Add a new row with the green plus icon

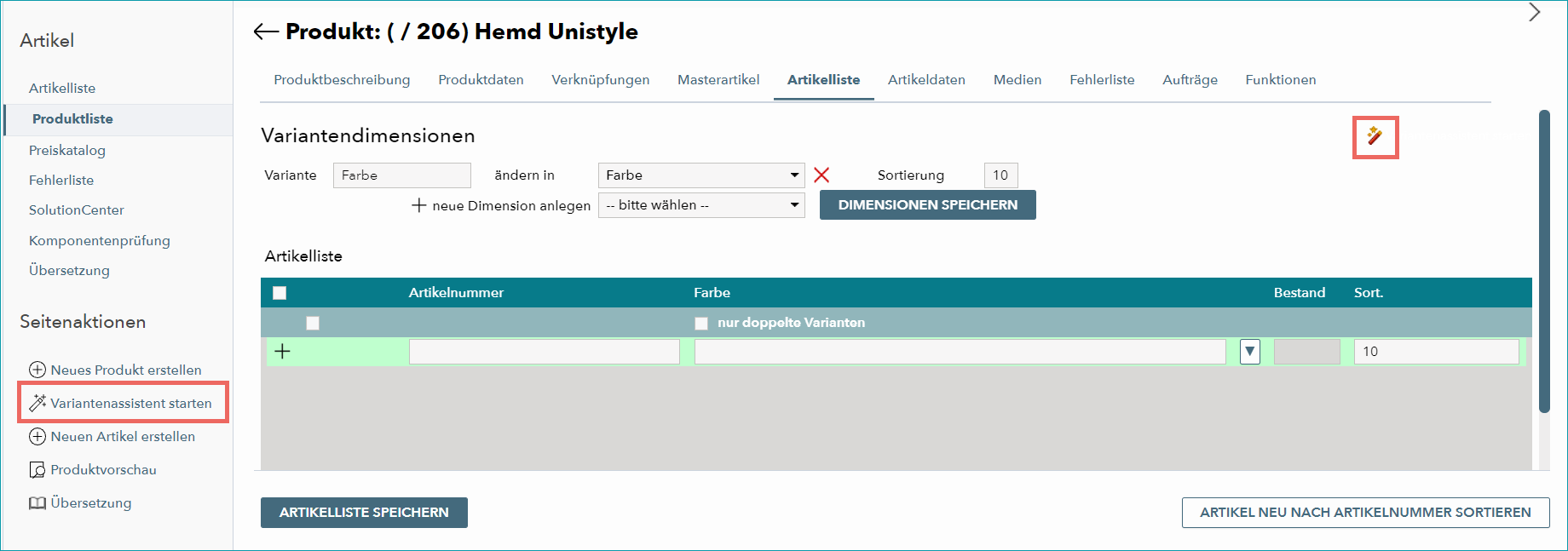[283, 351]
